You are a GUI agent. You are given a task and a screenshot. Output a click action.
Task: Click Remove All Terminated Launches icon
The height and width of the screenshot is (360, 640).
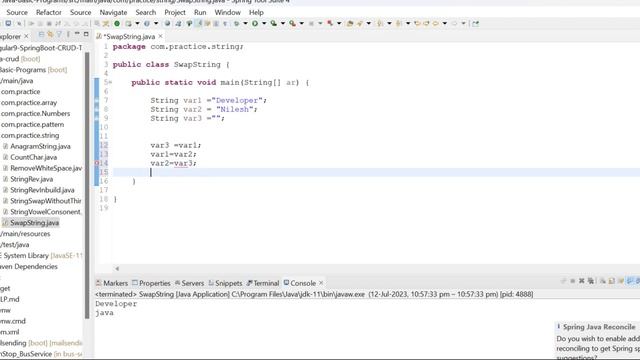pos(591,281)
